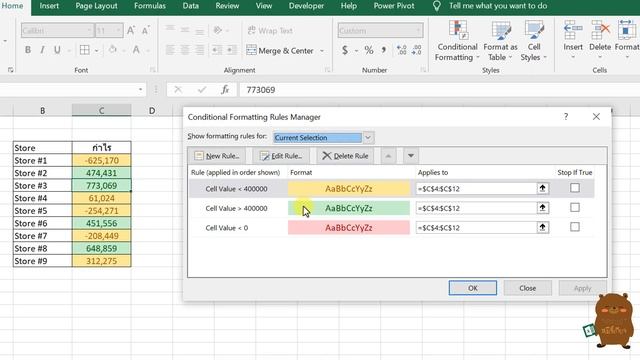This screenshot has width=640, height=360.
Task: Collapse range picker for Cell Value < 0 rule
Action: [542, 227]
